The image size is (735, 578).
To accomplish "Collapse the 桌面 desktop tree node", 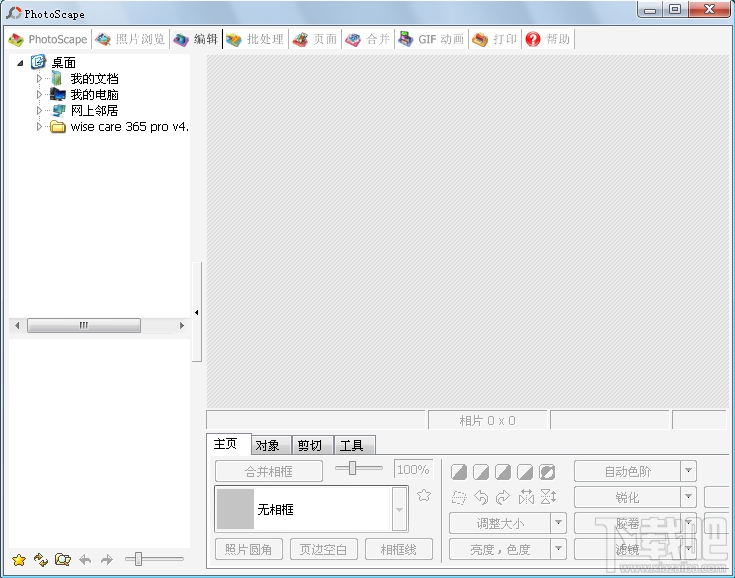I will click(20, 63).
